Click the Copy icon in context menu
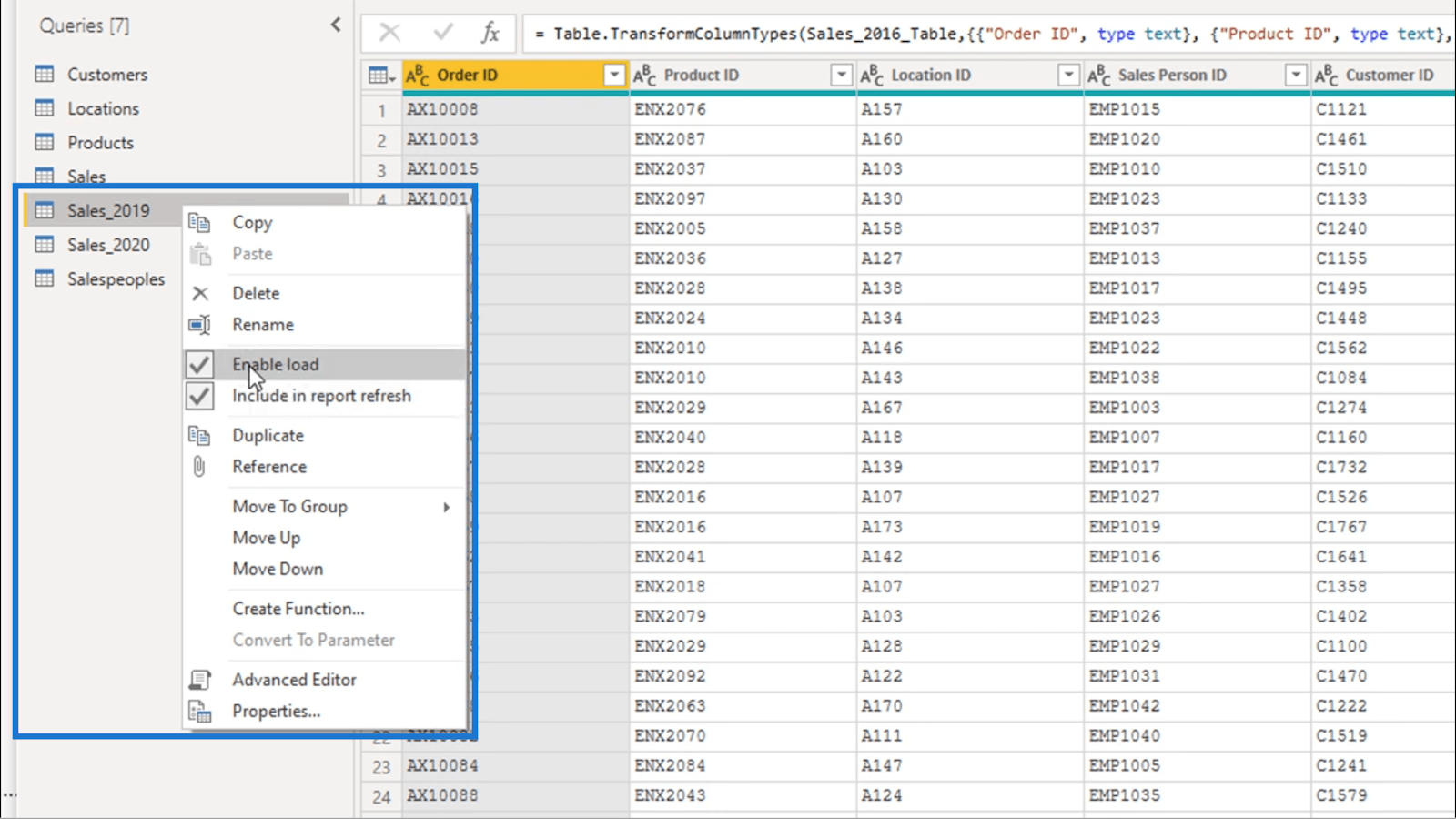1456x819 pixels. tap(199, 223)
